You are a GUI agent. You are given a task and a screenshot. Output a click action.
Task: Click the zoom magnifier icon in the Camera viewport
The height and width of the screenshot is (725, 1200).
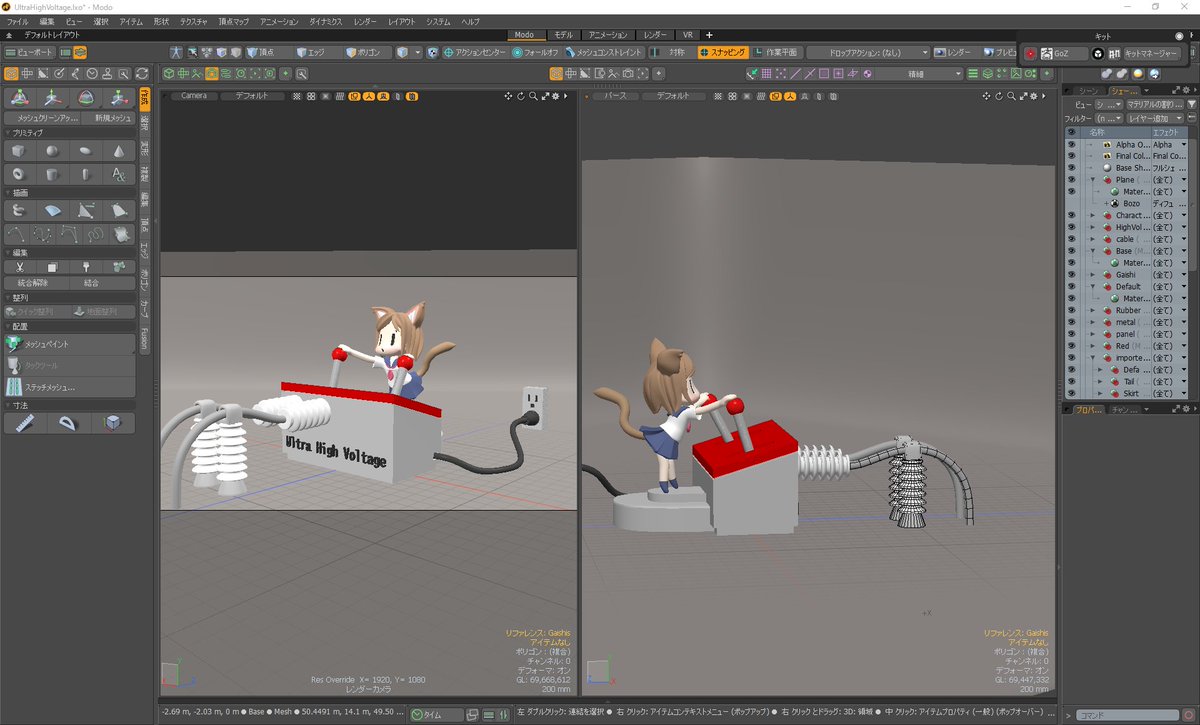(534, 96)
